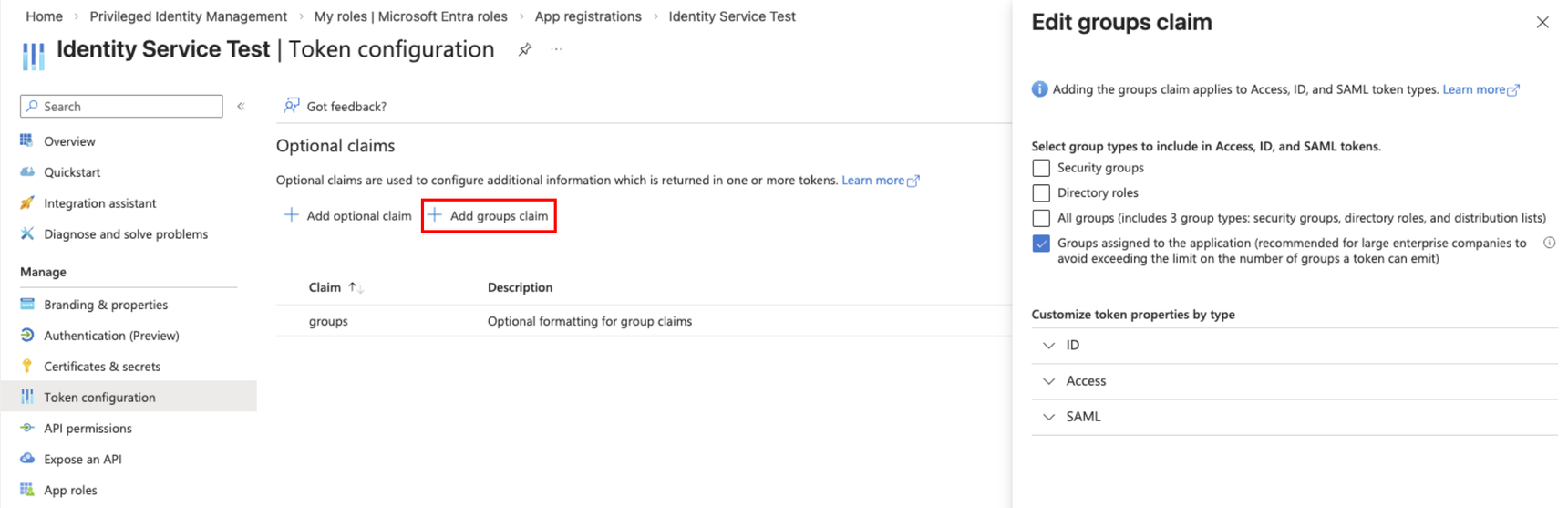Navigate to App registrations breadcrumb
The height and width of the screenshot is (508, 1568).
(x=588, y=16)
